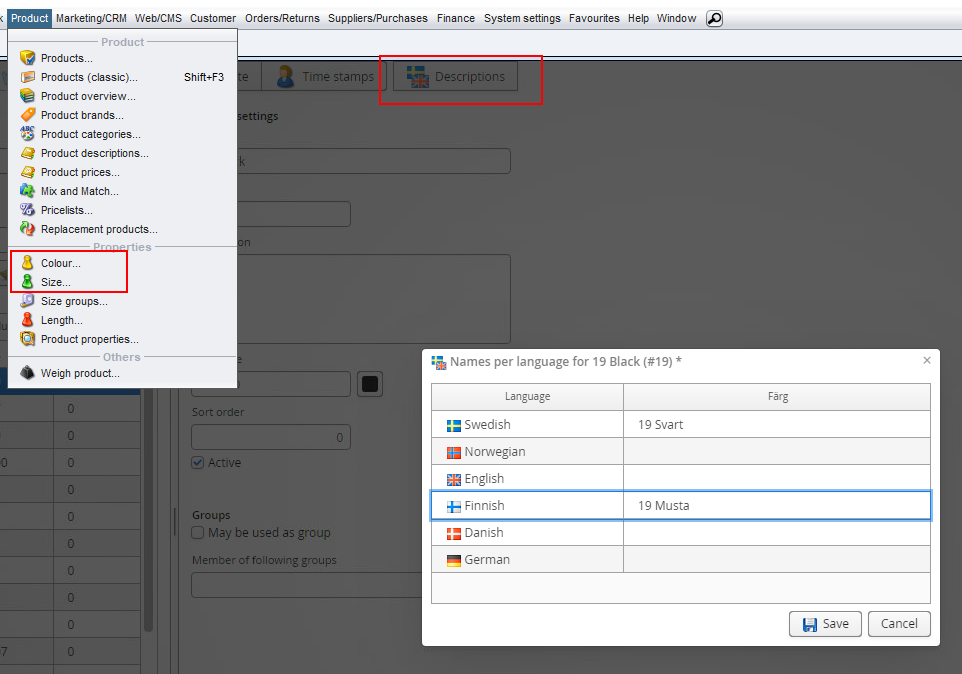Click the Products menu icon

coord(28,58)
